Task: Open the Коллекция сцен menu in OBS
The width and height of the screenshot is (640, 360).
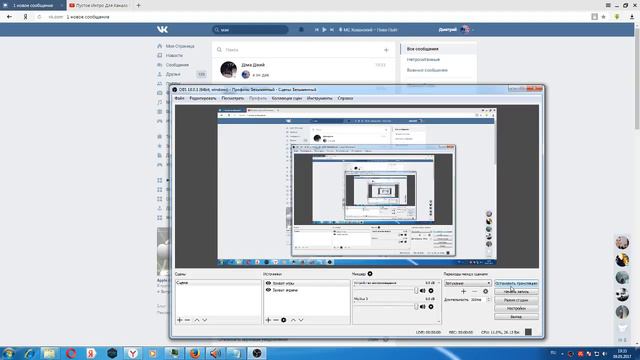Action: point(287,98)
